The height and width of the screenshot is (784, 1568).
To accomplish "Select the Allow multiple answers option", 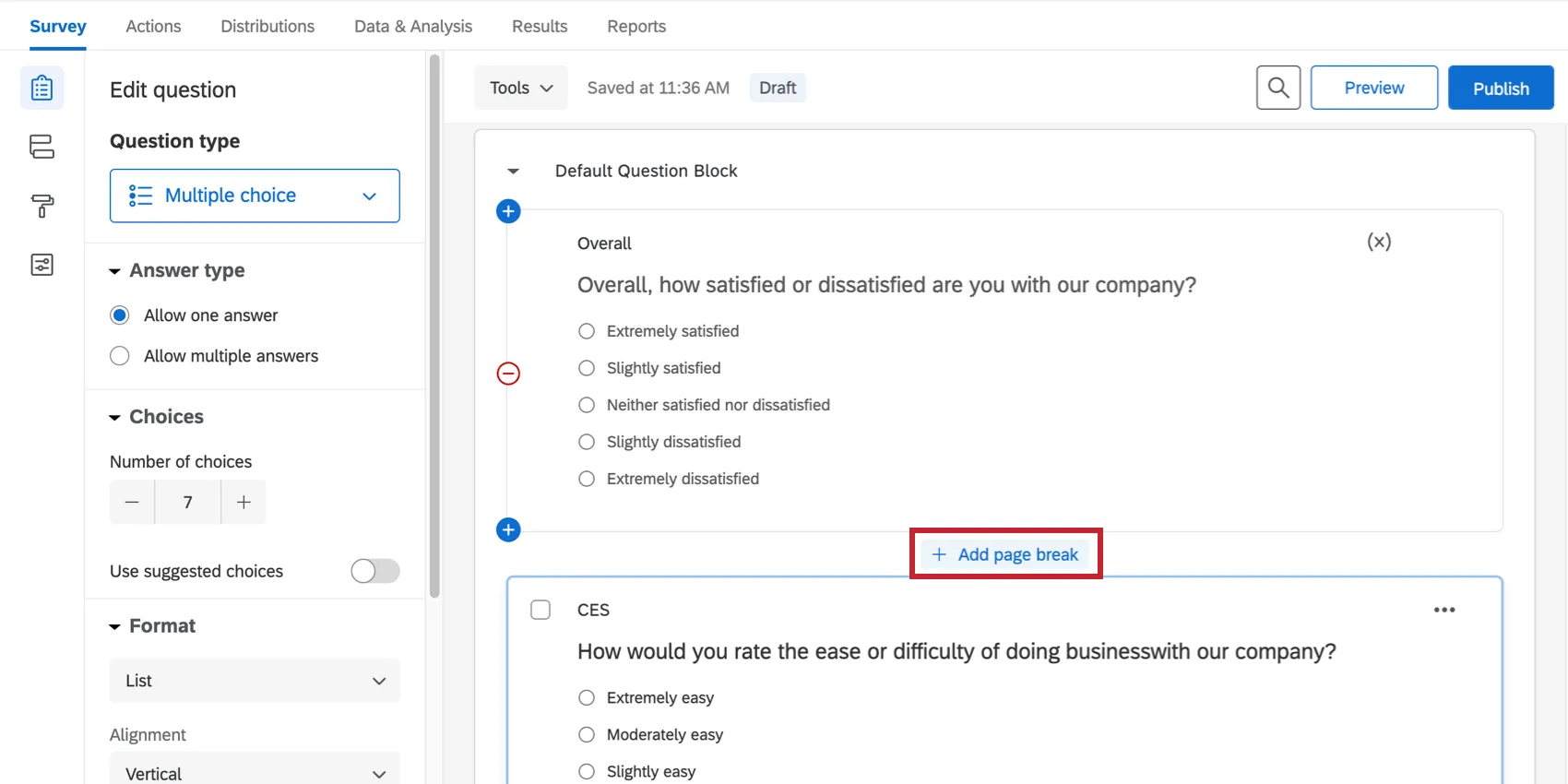I will tap(120, 356).
